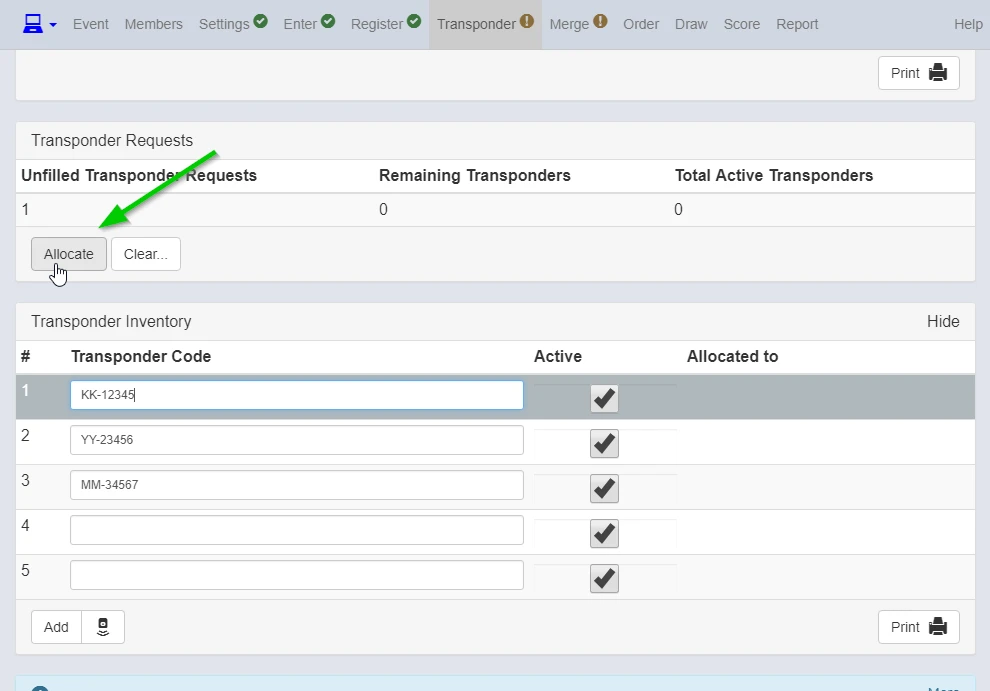Toggle the Active checkbox in row 5
Image resolution: width=990 pixels, height=691 pixels.
click(604, 578)
